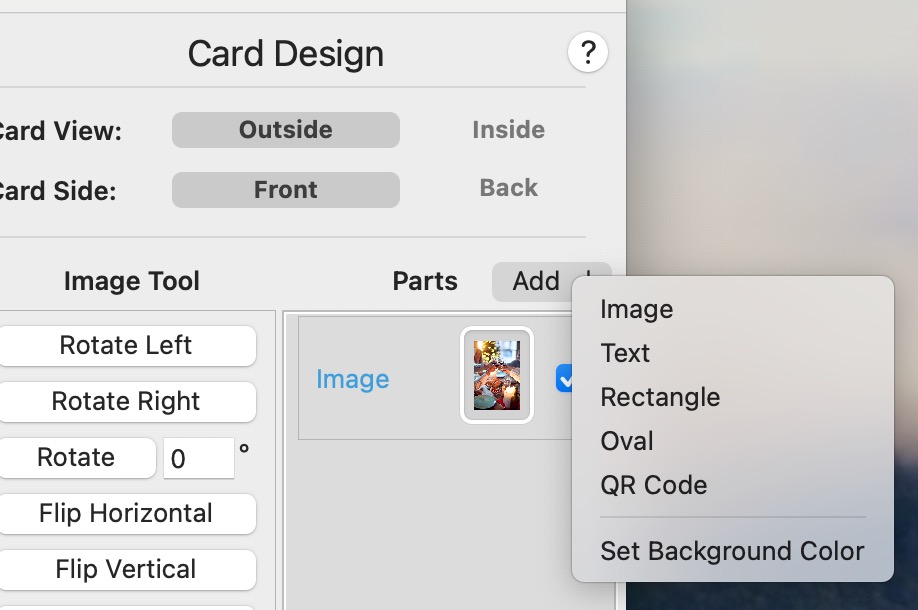This screenshot has width=918, height=610.
Task: Add a QR Code part
Action: pyautogui.click(x=654, y=485)
